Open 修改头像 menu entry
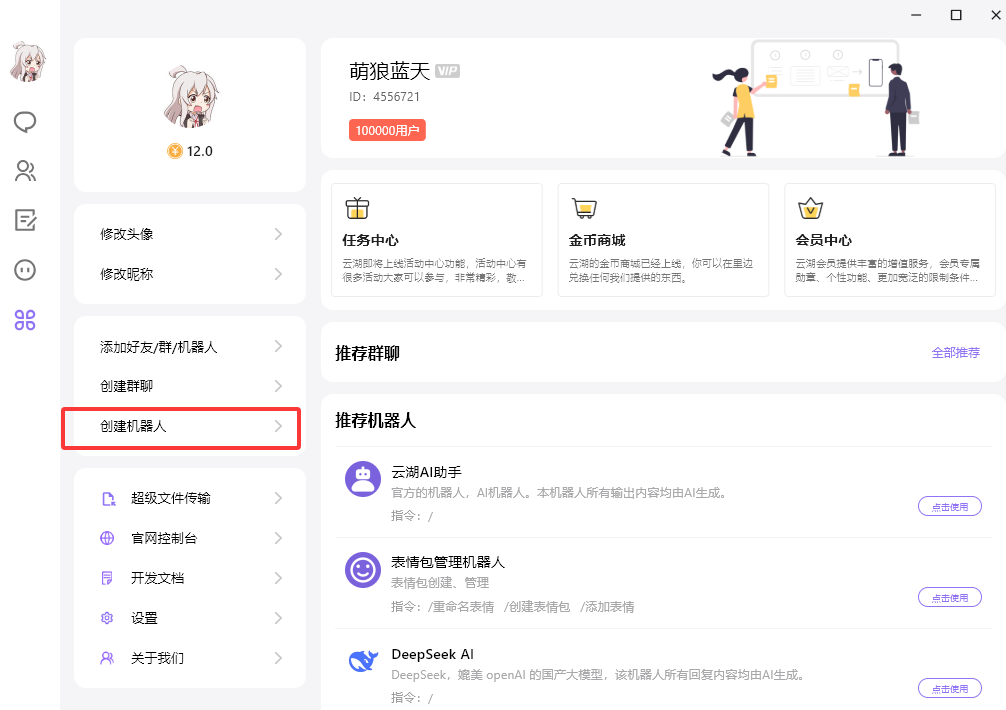This screenshot has height=710, width=1006. (x=190, y=234)
